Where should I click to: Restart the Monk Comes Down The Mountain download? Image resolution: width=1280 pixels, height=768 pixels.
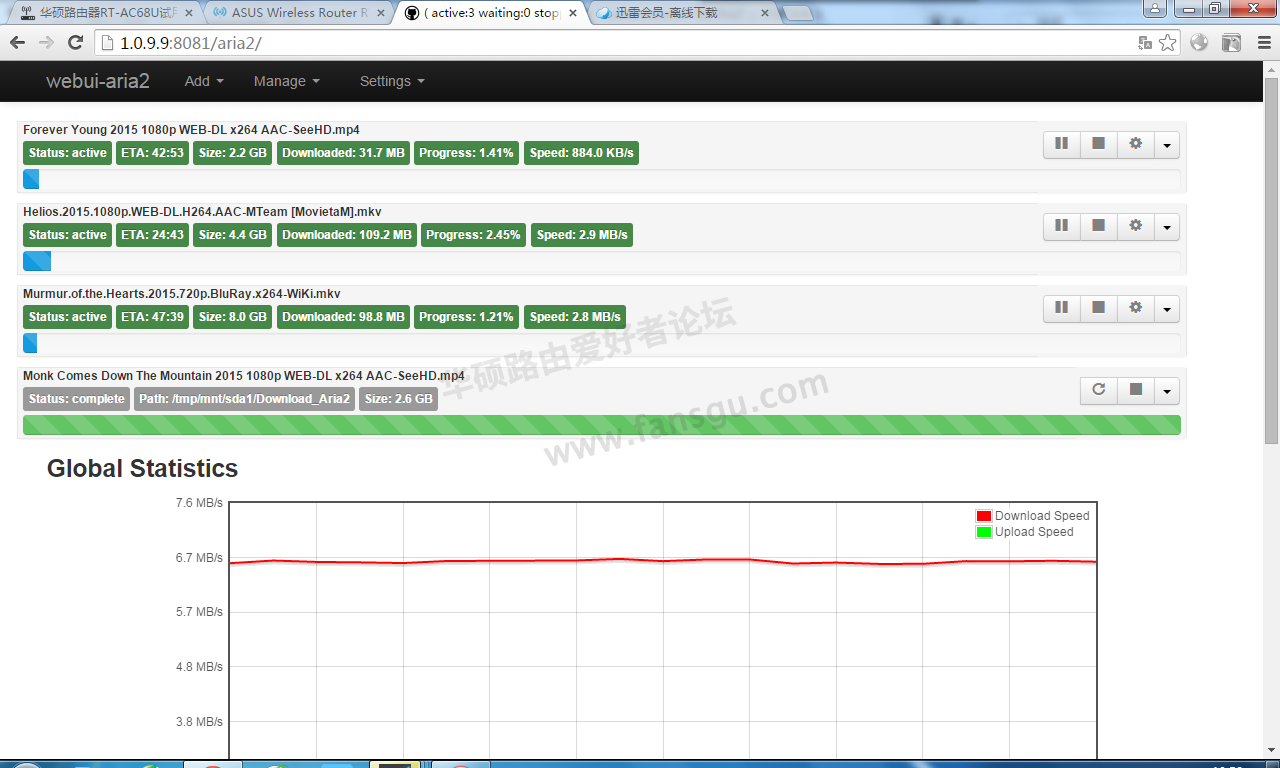click(x=1098, y=390)
